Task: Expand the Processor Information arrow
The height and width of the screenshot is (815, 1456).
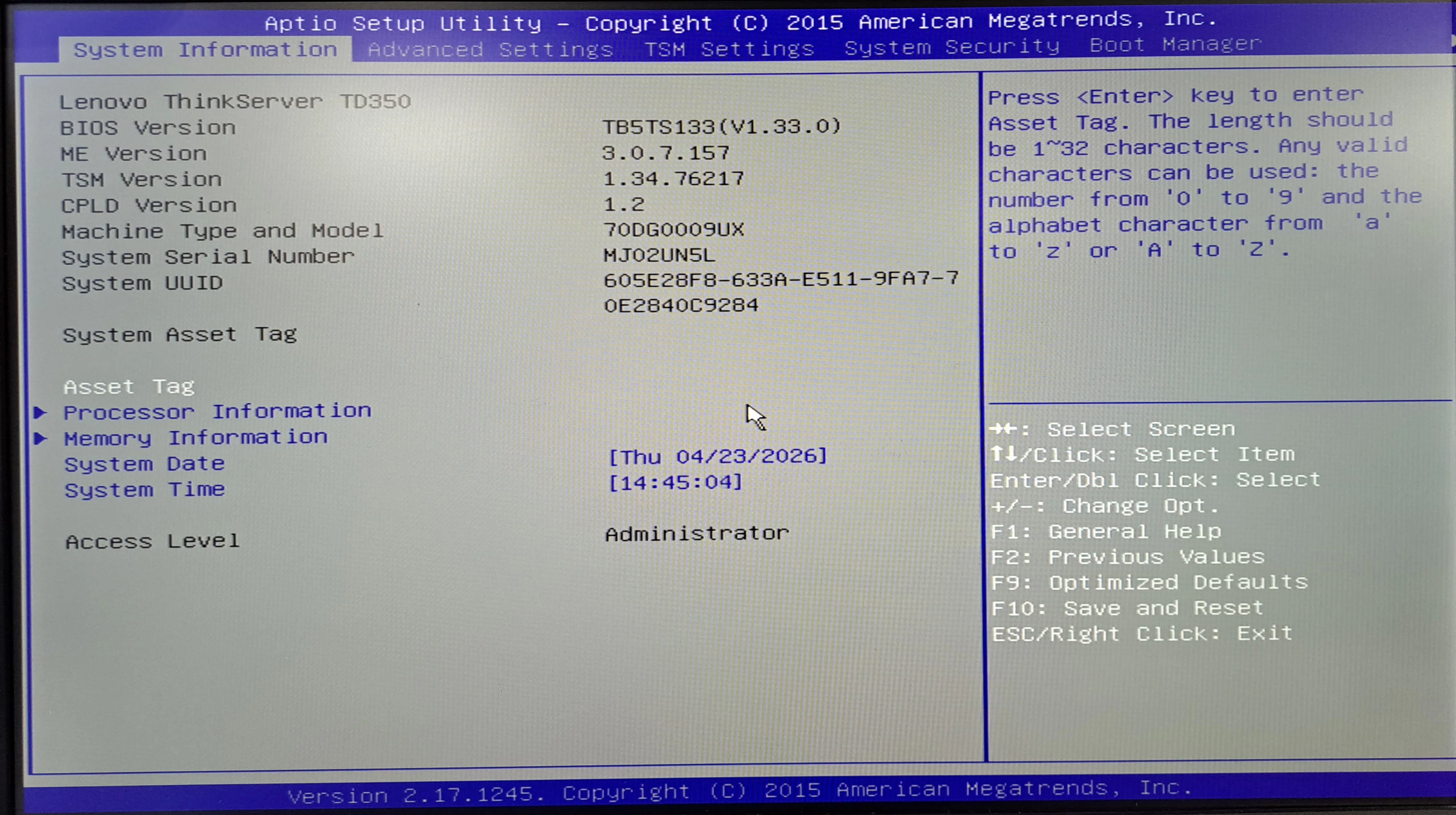Action: [x=40, y=412]
